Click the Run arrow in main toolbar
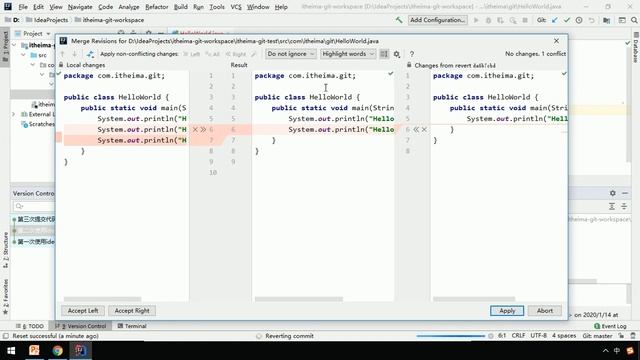Screen dimensions: 640x360 [x=476, y=20]
